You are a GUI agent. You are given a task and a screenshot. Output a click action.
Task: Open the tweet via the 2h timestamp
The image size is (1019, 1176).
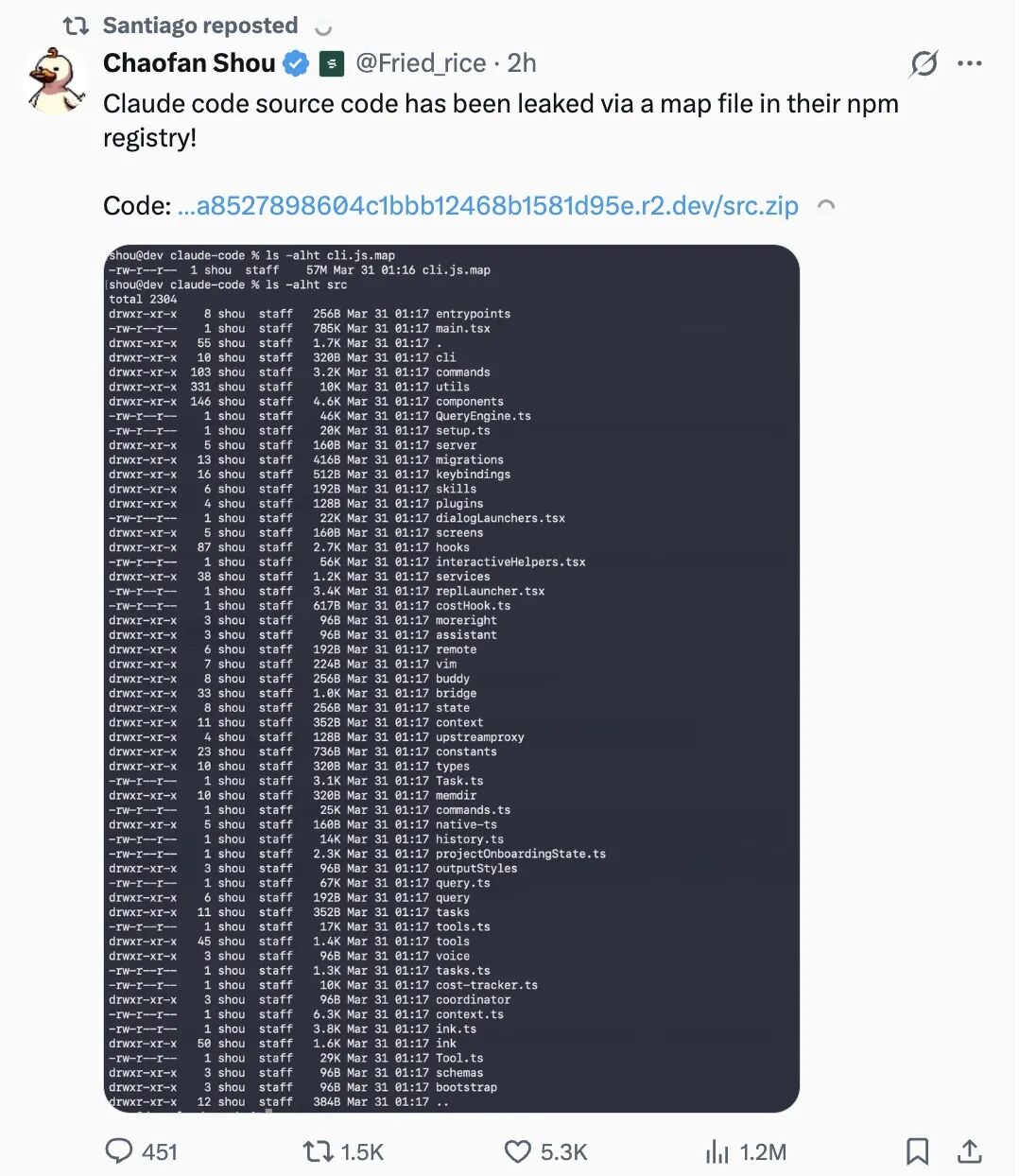click(522, 63)
